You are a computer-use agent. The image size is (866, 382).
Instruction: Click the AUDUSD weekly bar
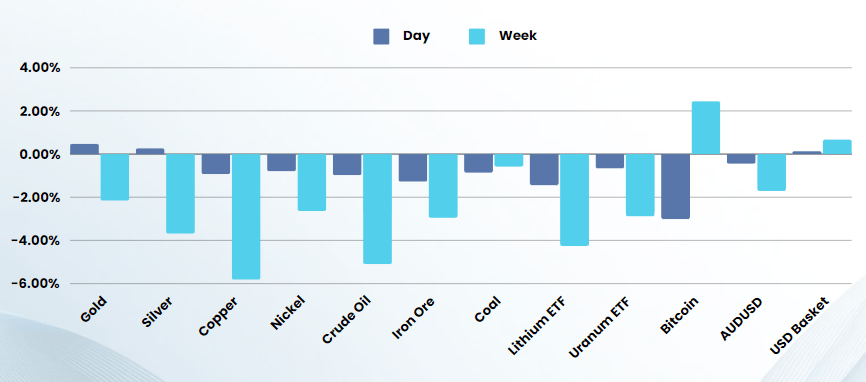pos(772,172)
